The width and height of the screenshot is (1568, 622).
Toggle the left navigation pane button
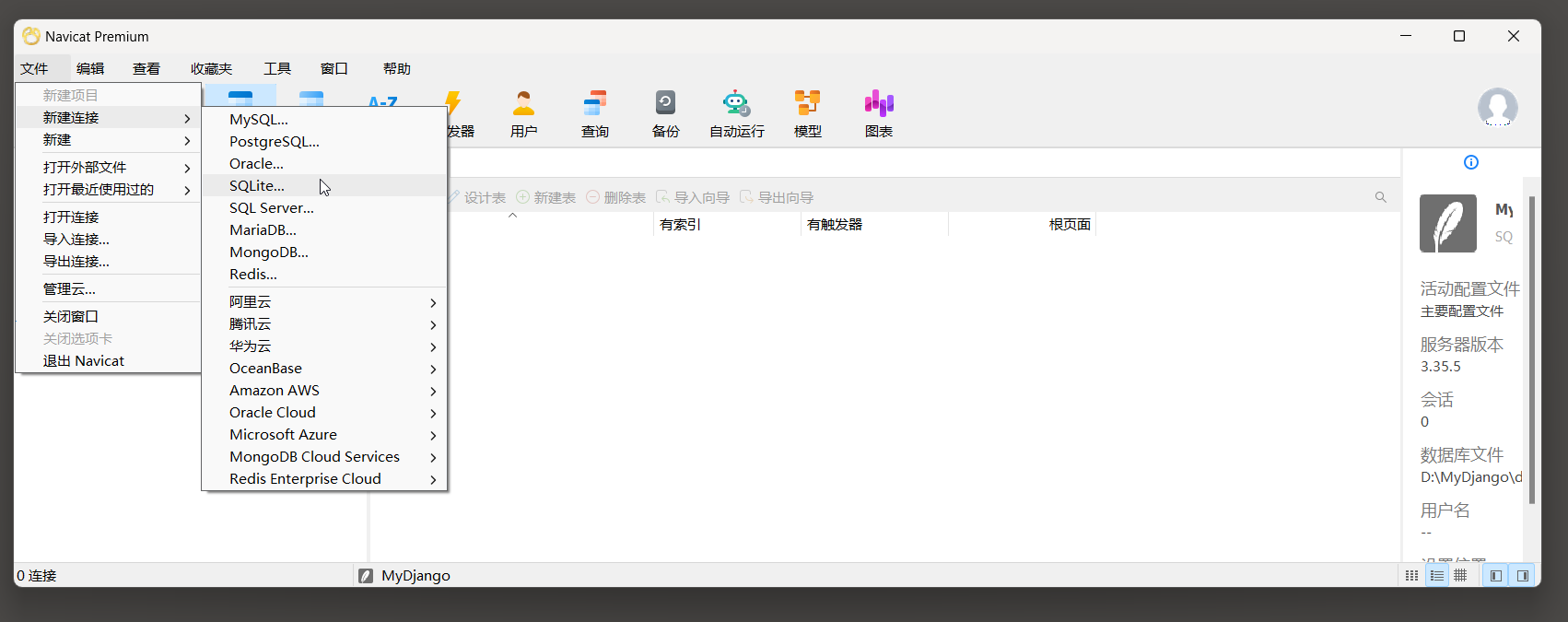(x=1496, y=576)
